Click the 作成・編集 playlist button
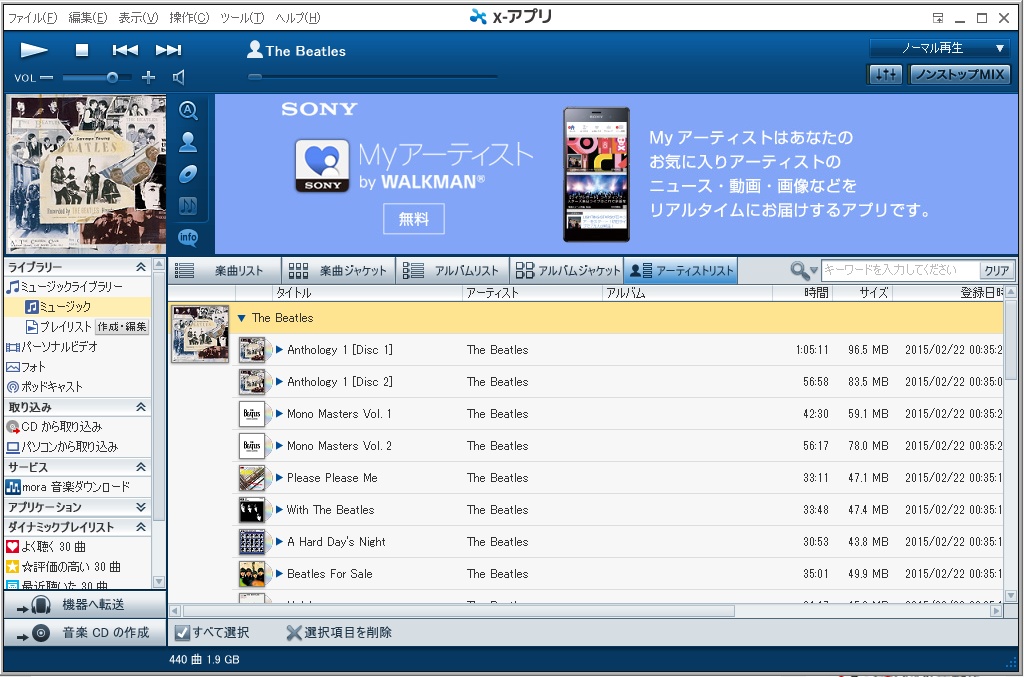The height and width of the screenshot is (677, 1024). pos(121,326)
